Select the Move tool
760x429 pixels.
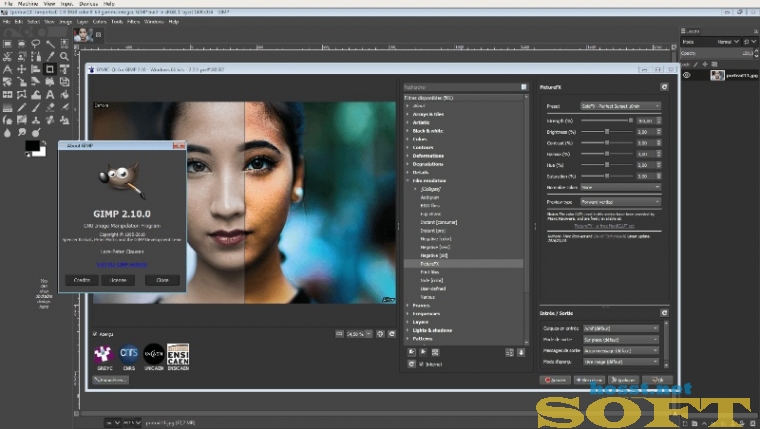[22, 69]
